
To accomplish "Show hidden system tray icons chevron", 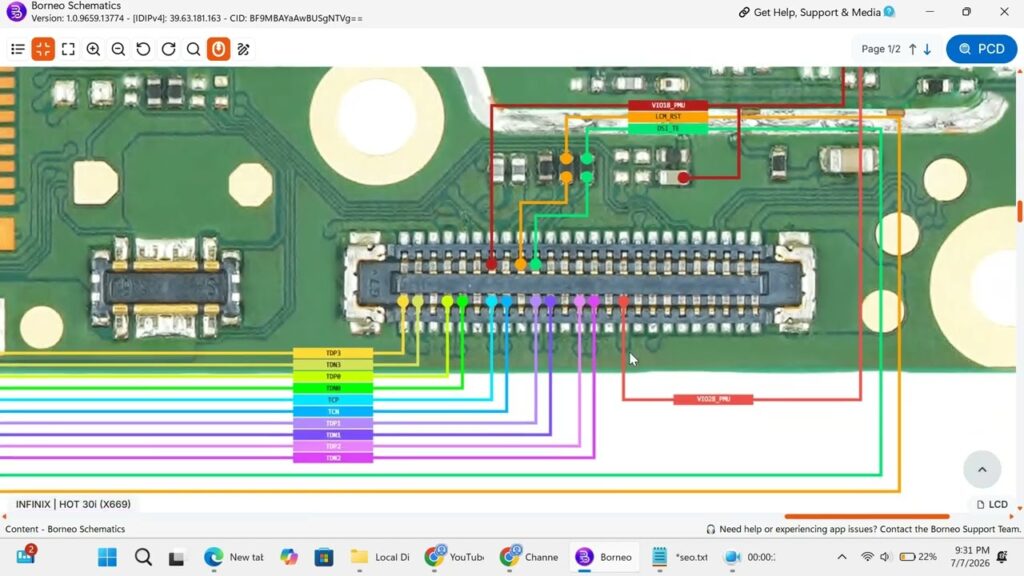I will click(842, 557).
